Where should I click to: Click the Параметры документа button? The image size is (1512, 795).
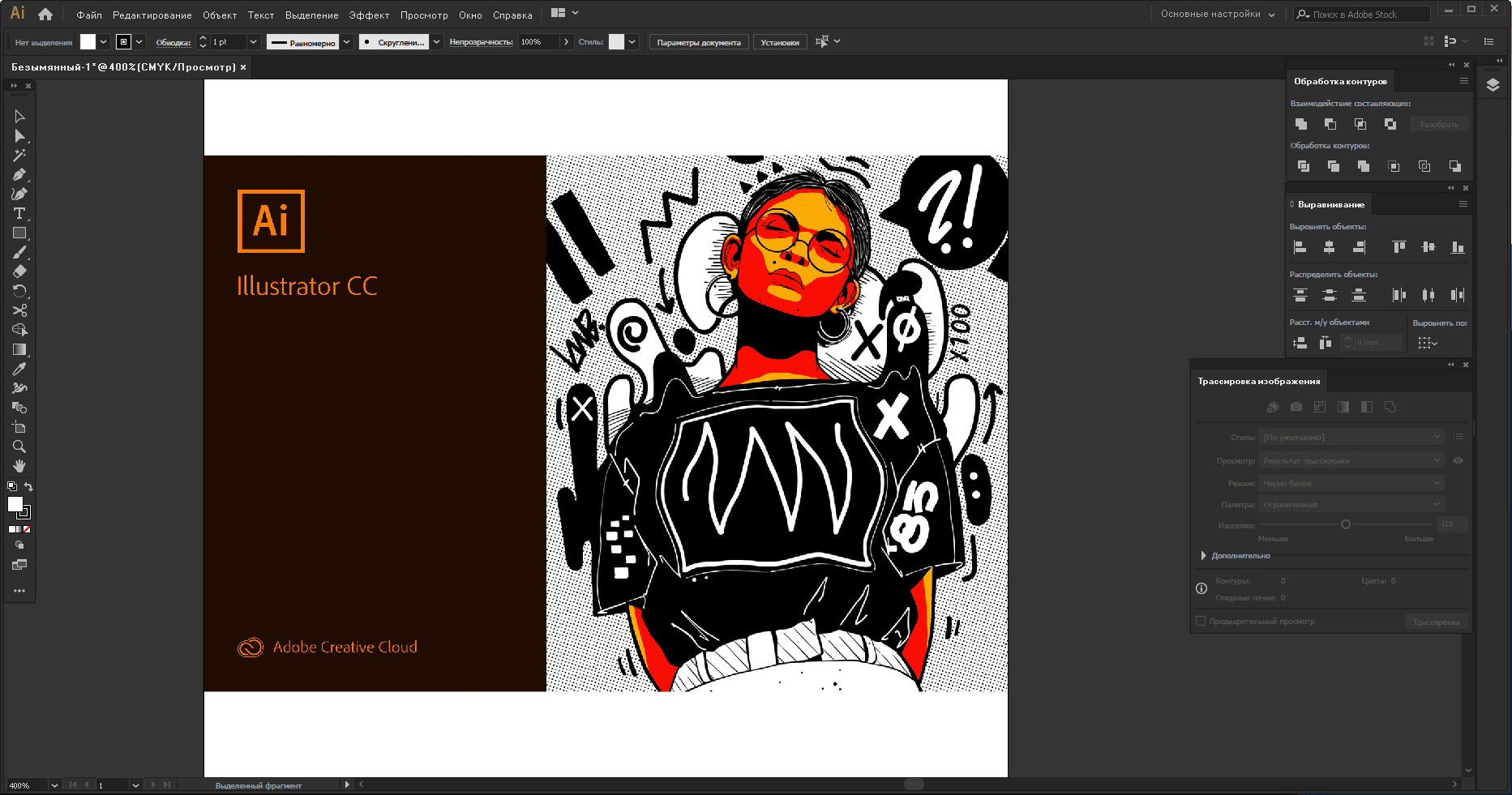point(698,42)
